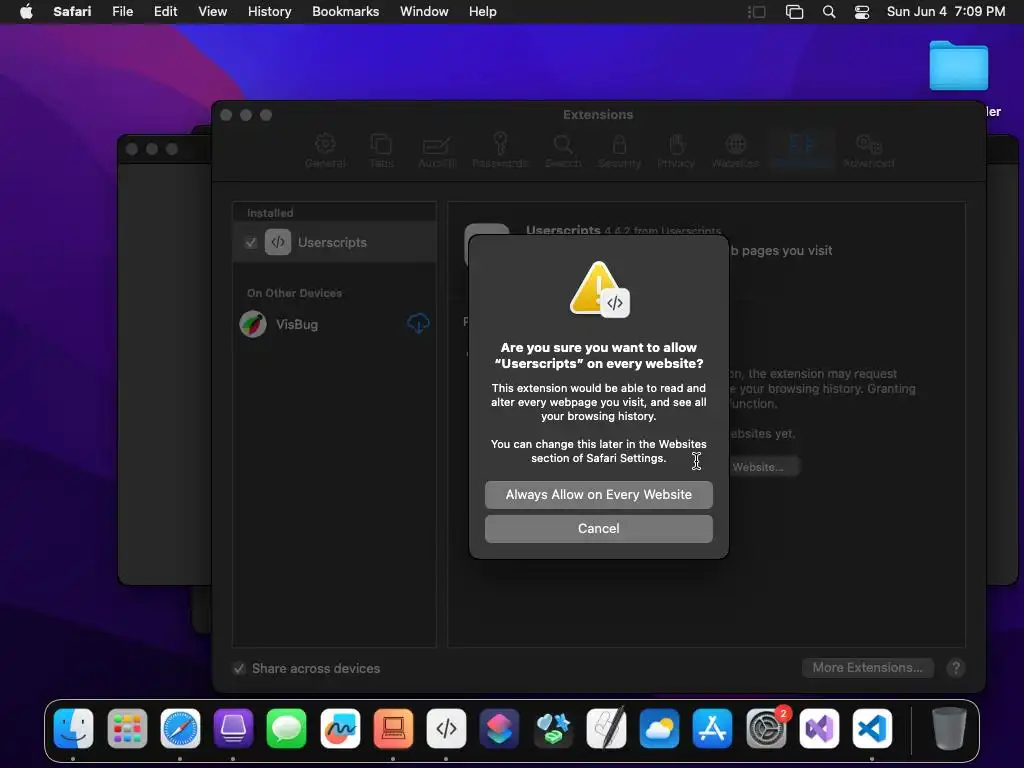Open the date and time in menu bar
Viewport: 1024px width, 768px height.
click(x=946, y=11)
